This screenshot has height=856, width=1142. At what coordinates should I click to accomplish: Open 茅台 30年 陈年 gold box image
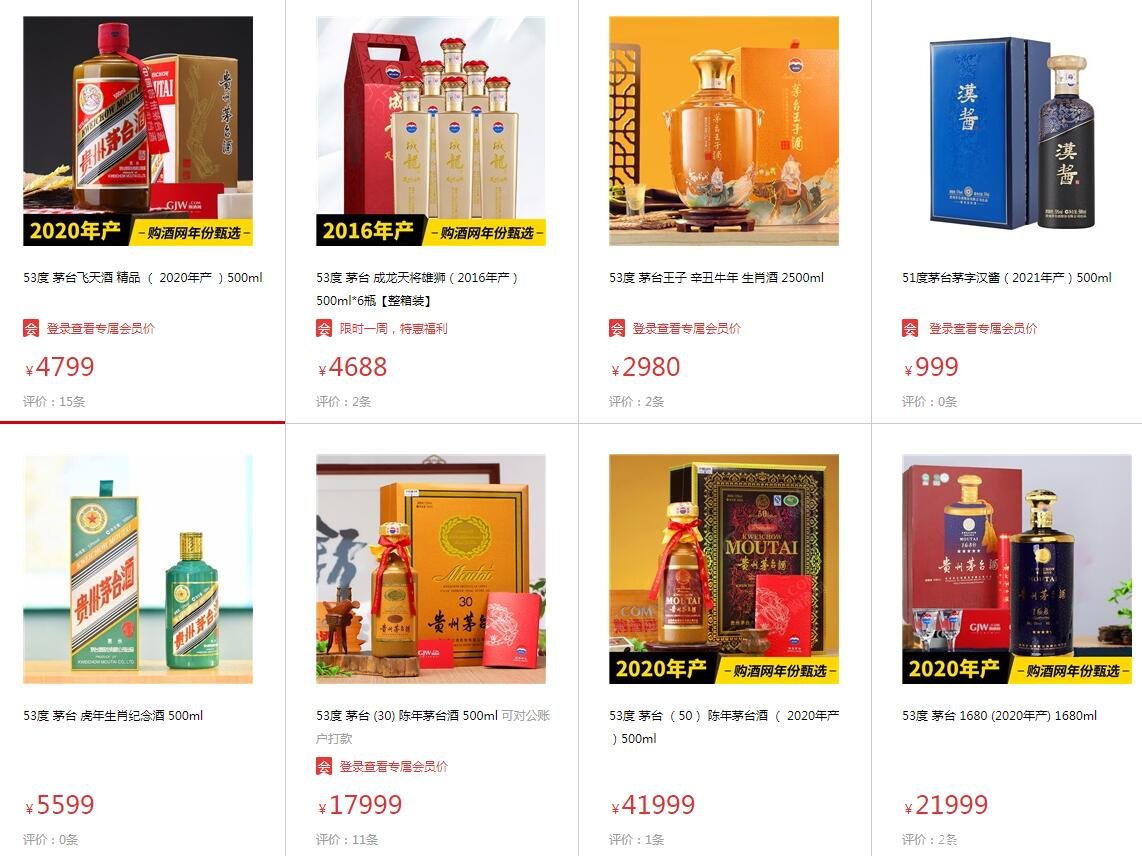click(x=431, y=569)
